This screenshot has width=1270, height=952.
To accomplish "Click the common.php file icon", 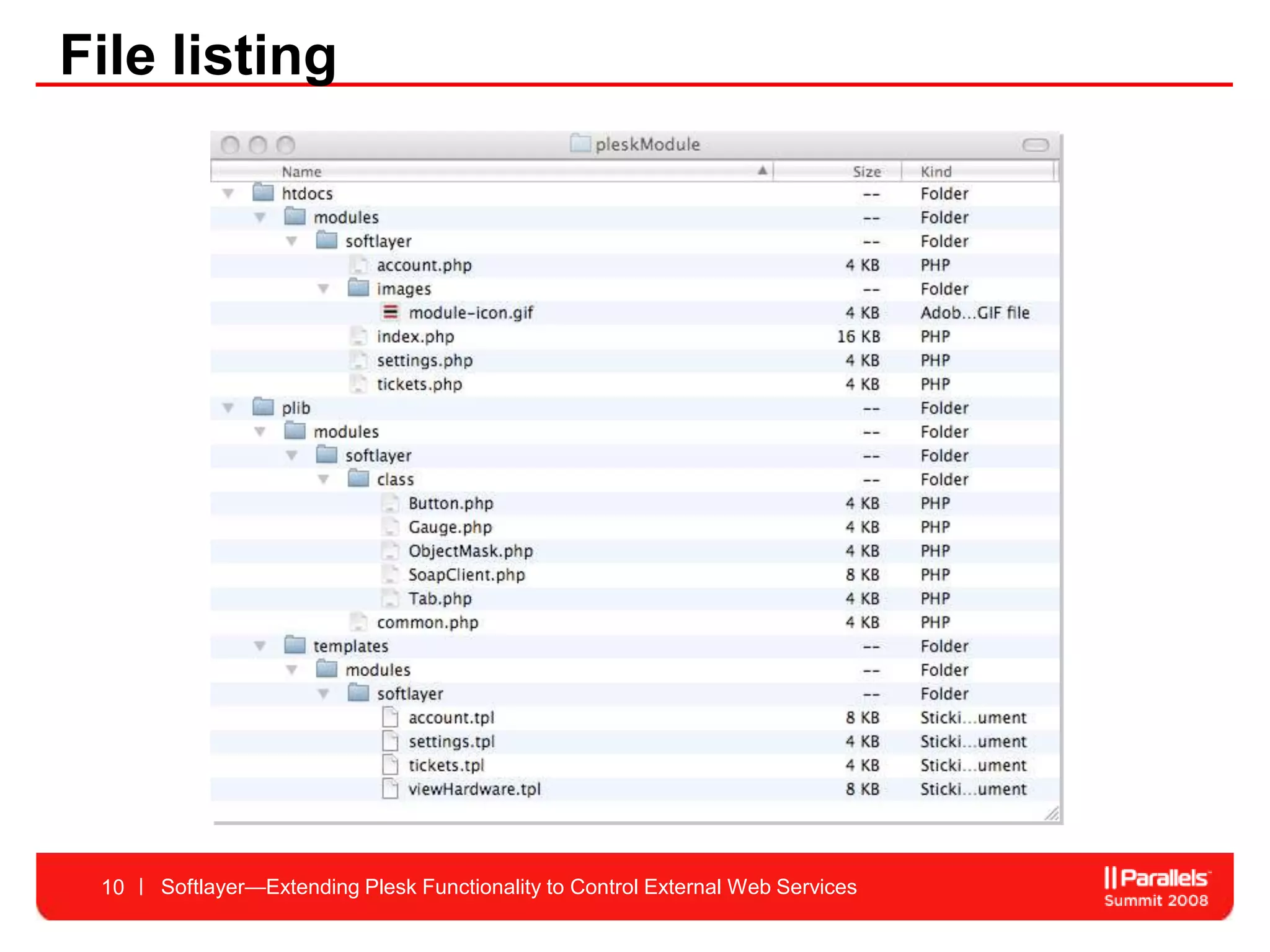I will tap(358, 622).
